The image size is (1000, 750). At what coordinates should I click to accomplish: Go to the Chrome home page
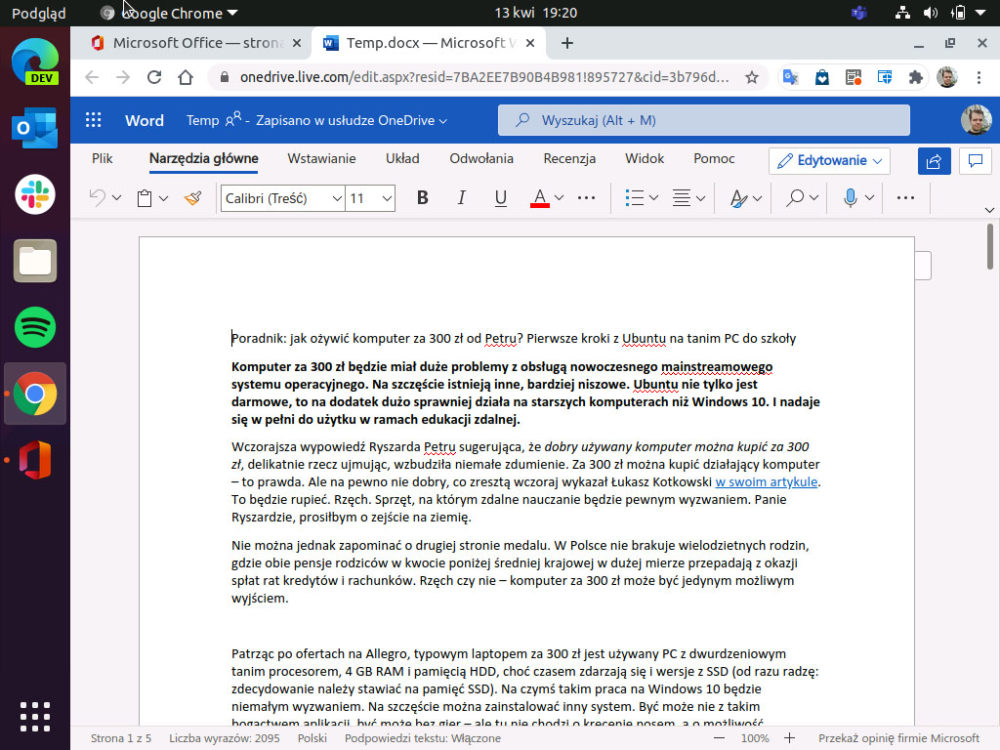point(186,78)
